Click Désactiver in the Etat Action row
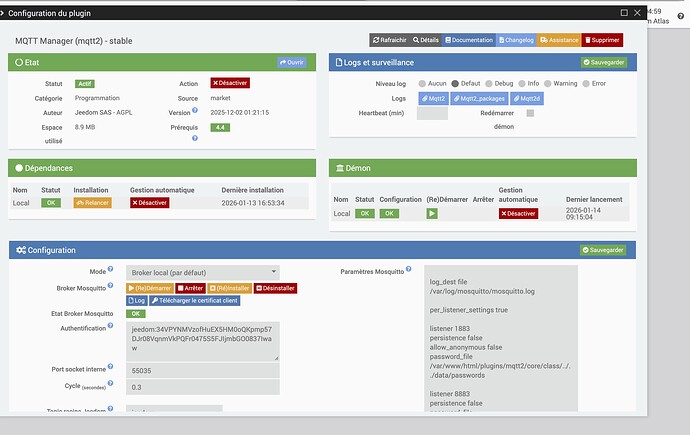This screenshot has width=690, height=435. pos(230,83)
